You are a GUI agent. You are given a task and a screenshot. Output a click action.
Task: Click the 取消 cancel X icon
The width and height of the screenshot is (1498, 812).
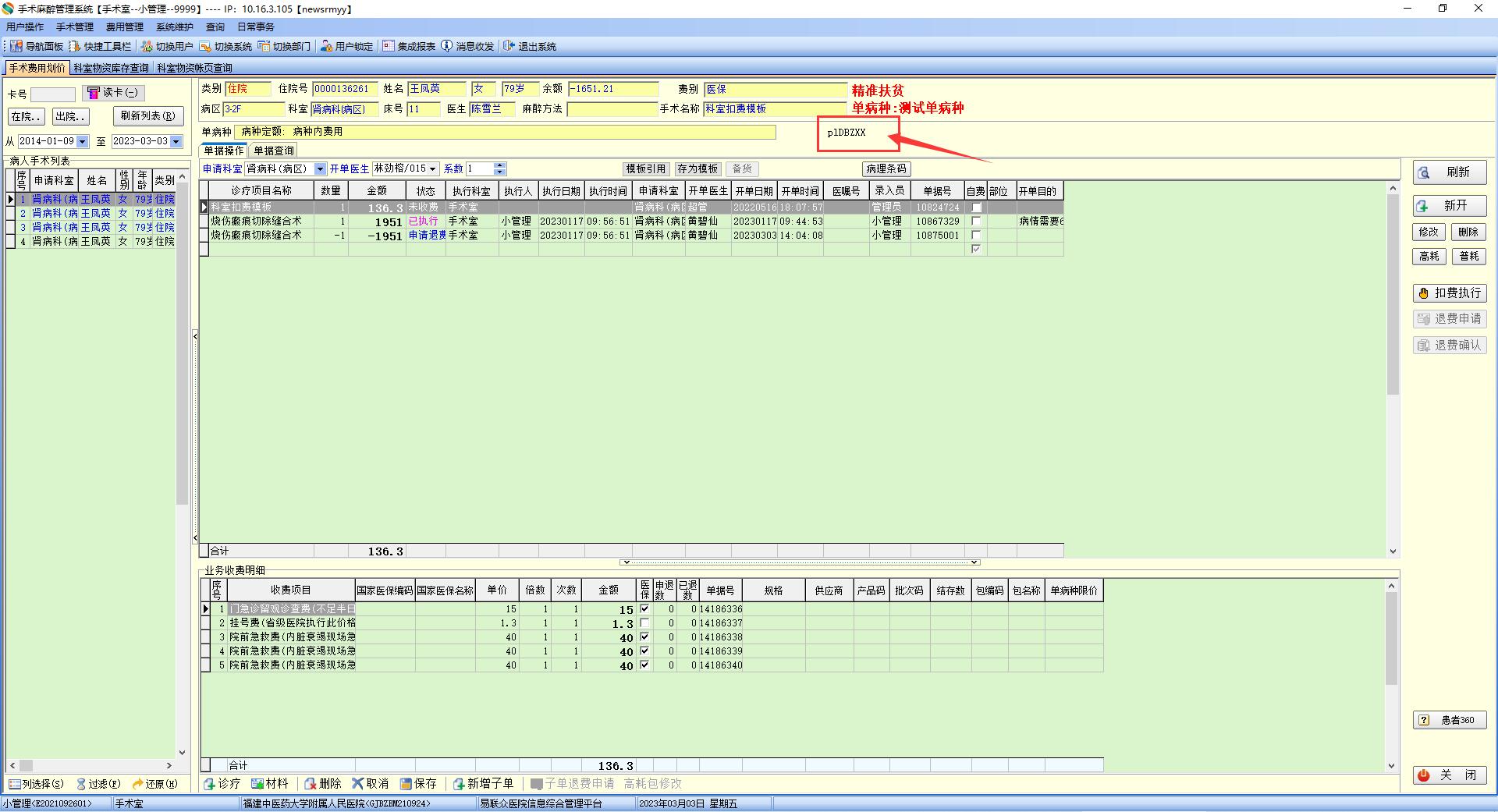(357, 784)
